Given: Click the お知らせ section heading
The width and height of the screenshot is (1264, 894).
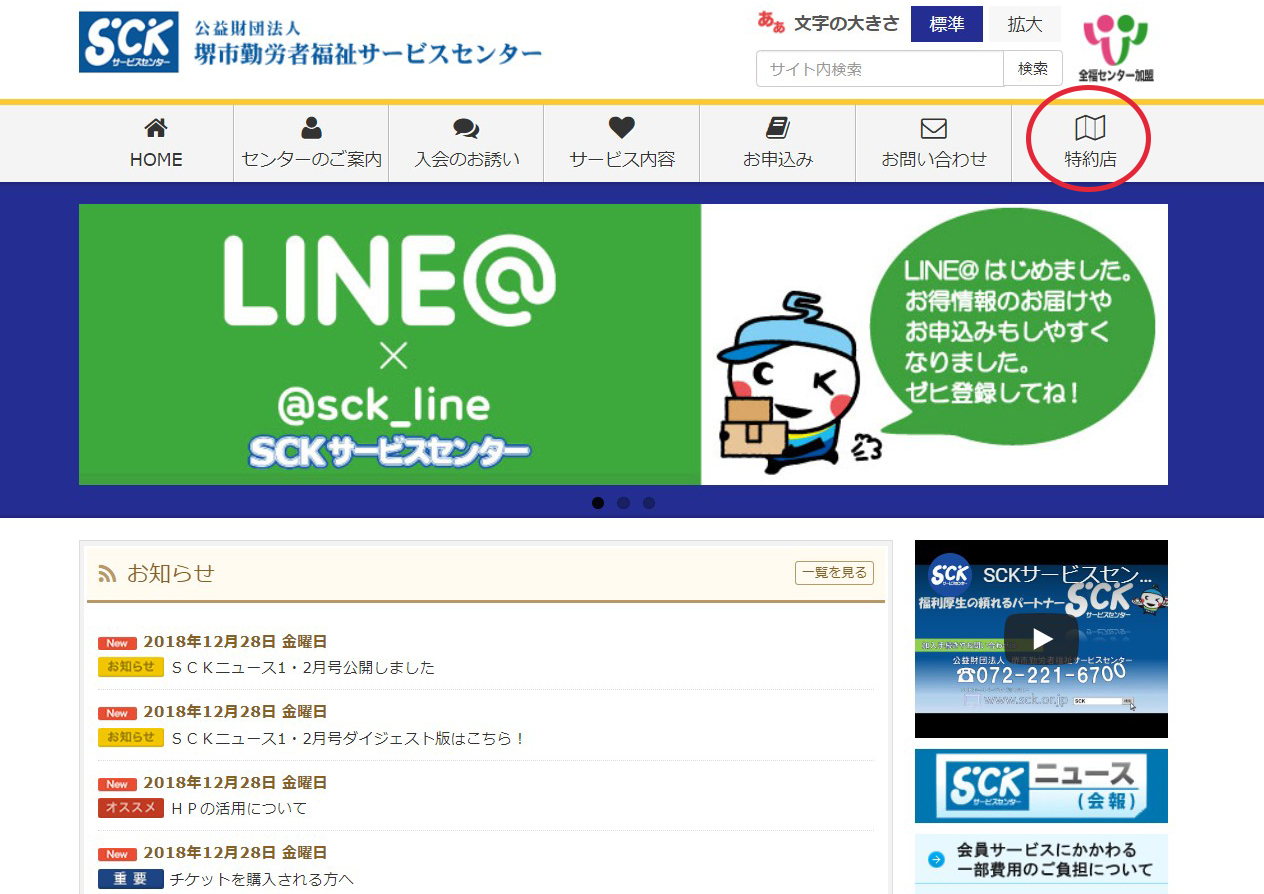Looking at the screenshot, I should click(171, 573).
